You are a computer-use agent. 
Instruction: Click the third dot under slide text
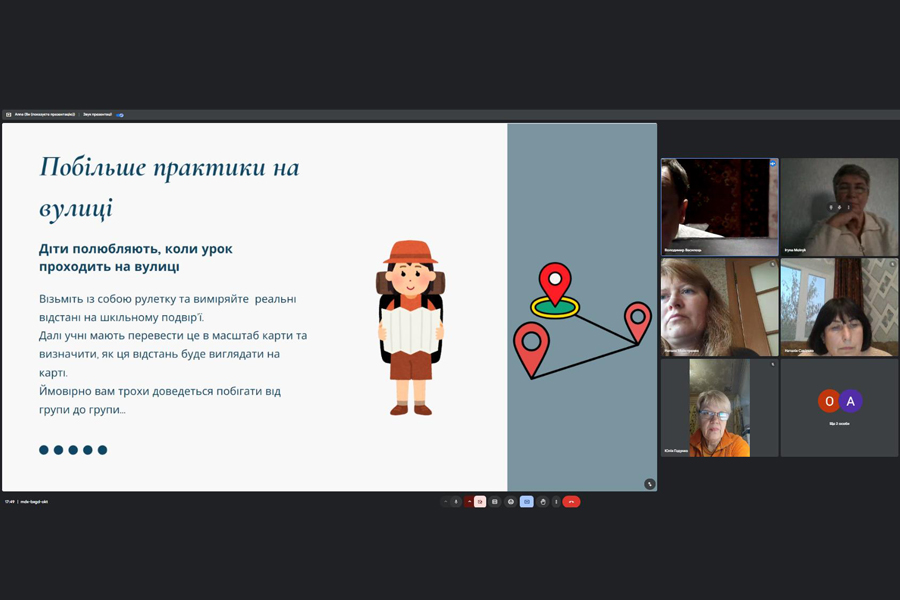pos(73,450)
